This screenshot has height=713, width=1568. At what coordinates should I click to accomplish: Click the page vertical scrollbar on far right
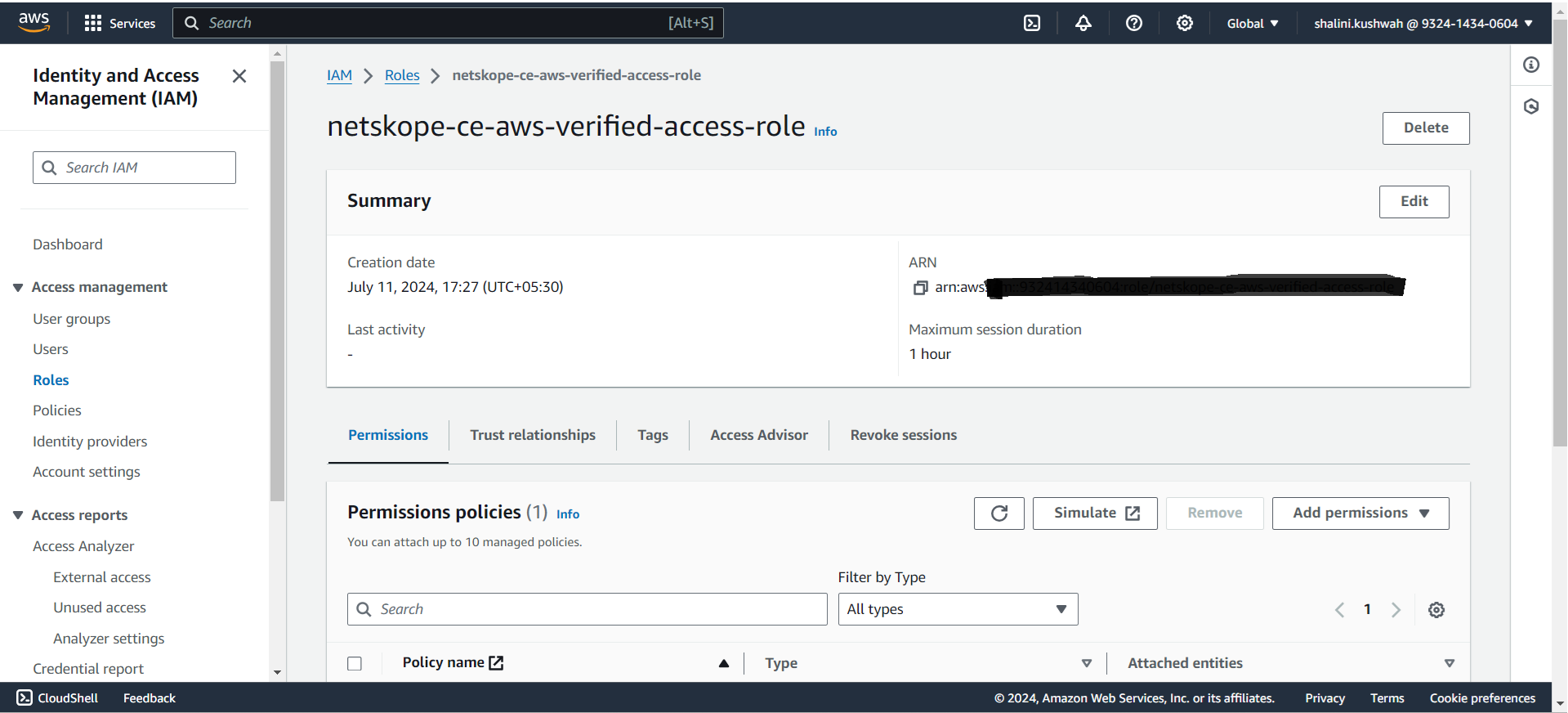(1560, 233)
